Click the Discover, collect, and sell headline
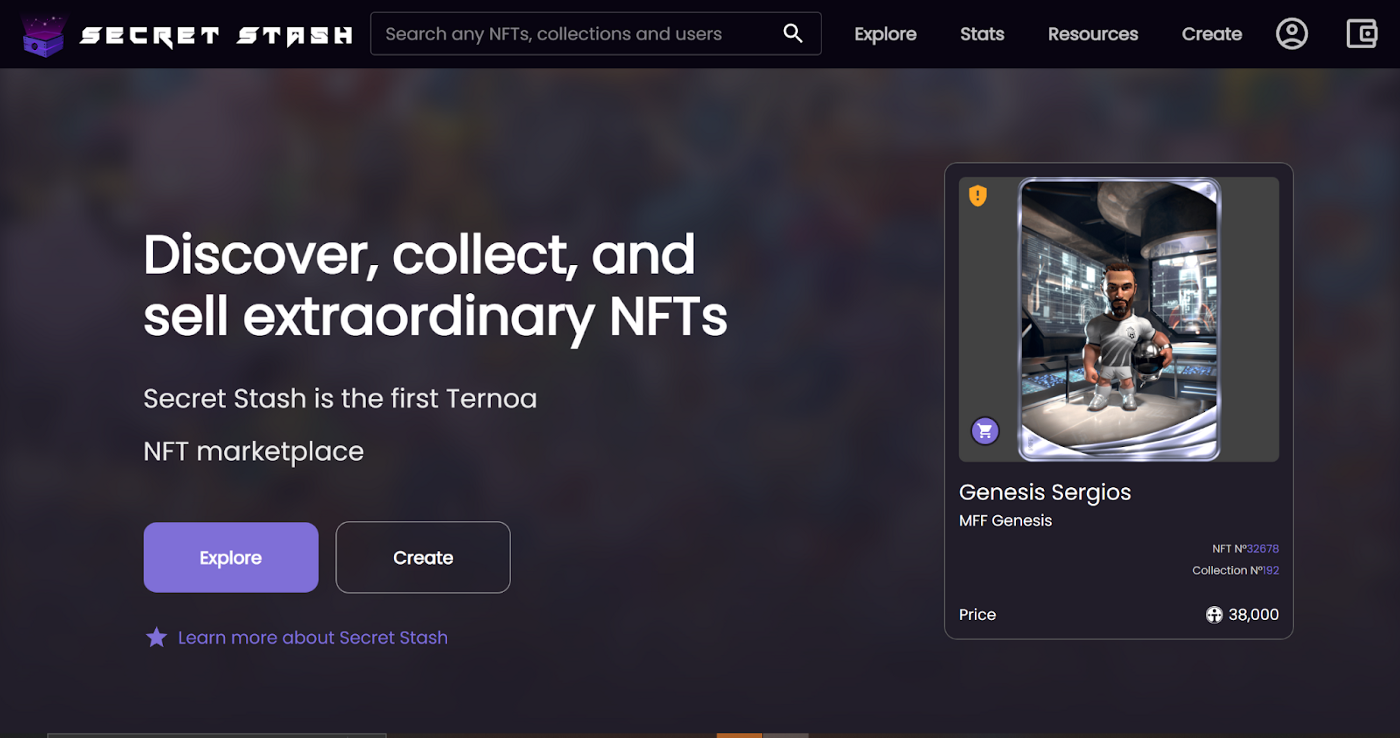 [x=435, y=285]
